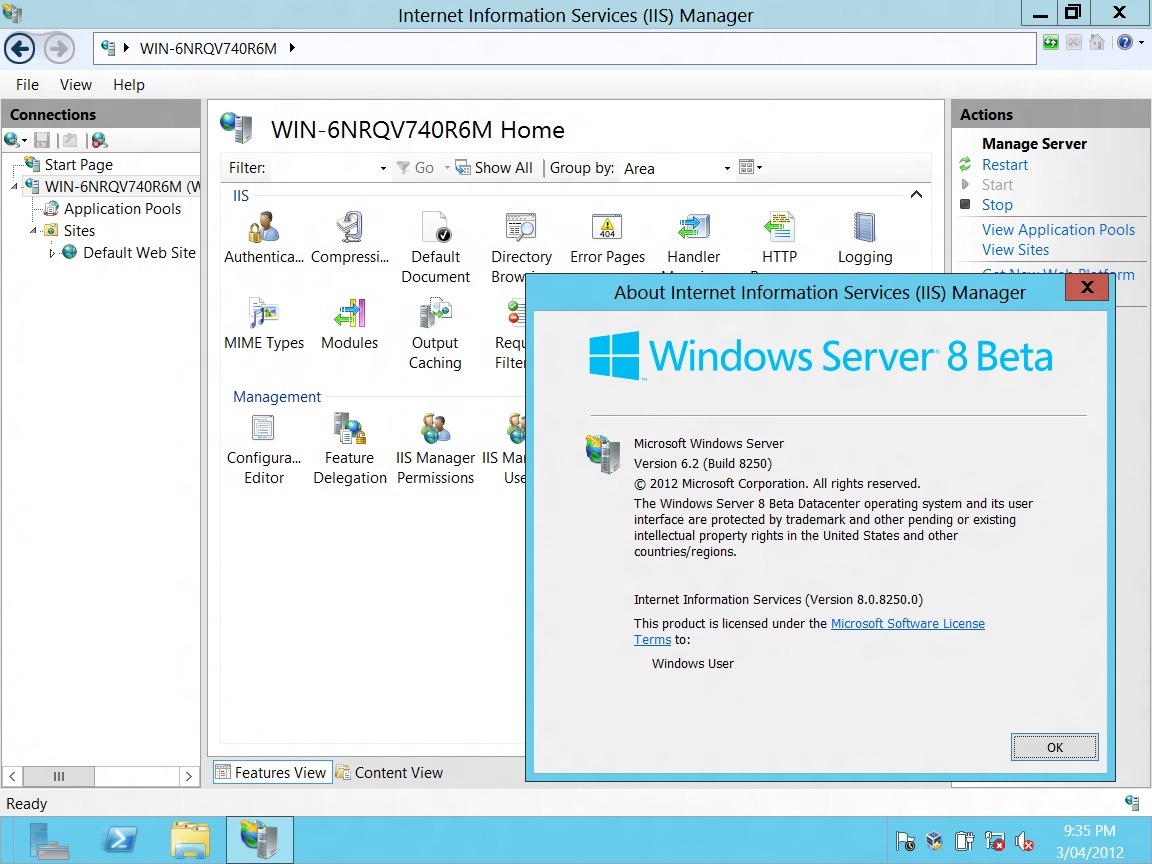The image size is (1152, 864).
Task: Click the Back navigation arrow
Action: [x=20, y=49]
